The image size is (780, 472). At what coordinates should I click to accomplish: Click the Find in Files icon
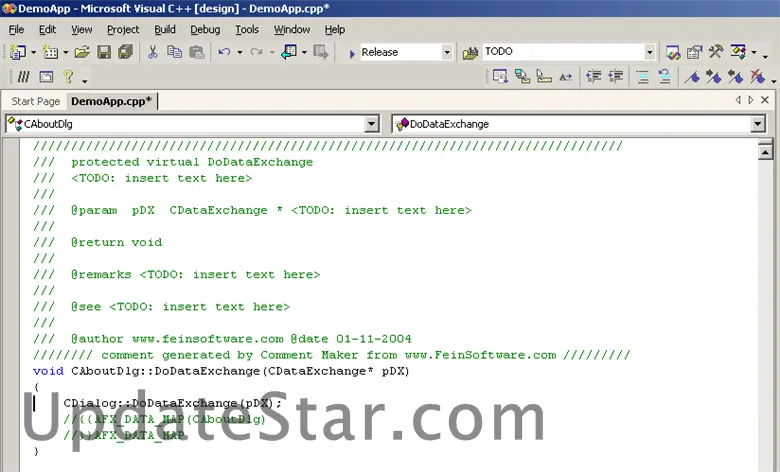(470, 53)
